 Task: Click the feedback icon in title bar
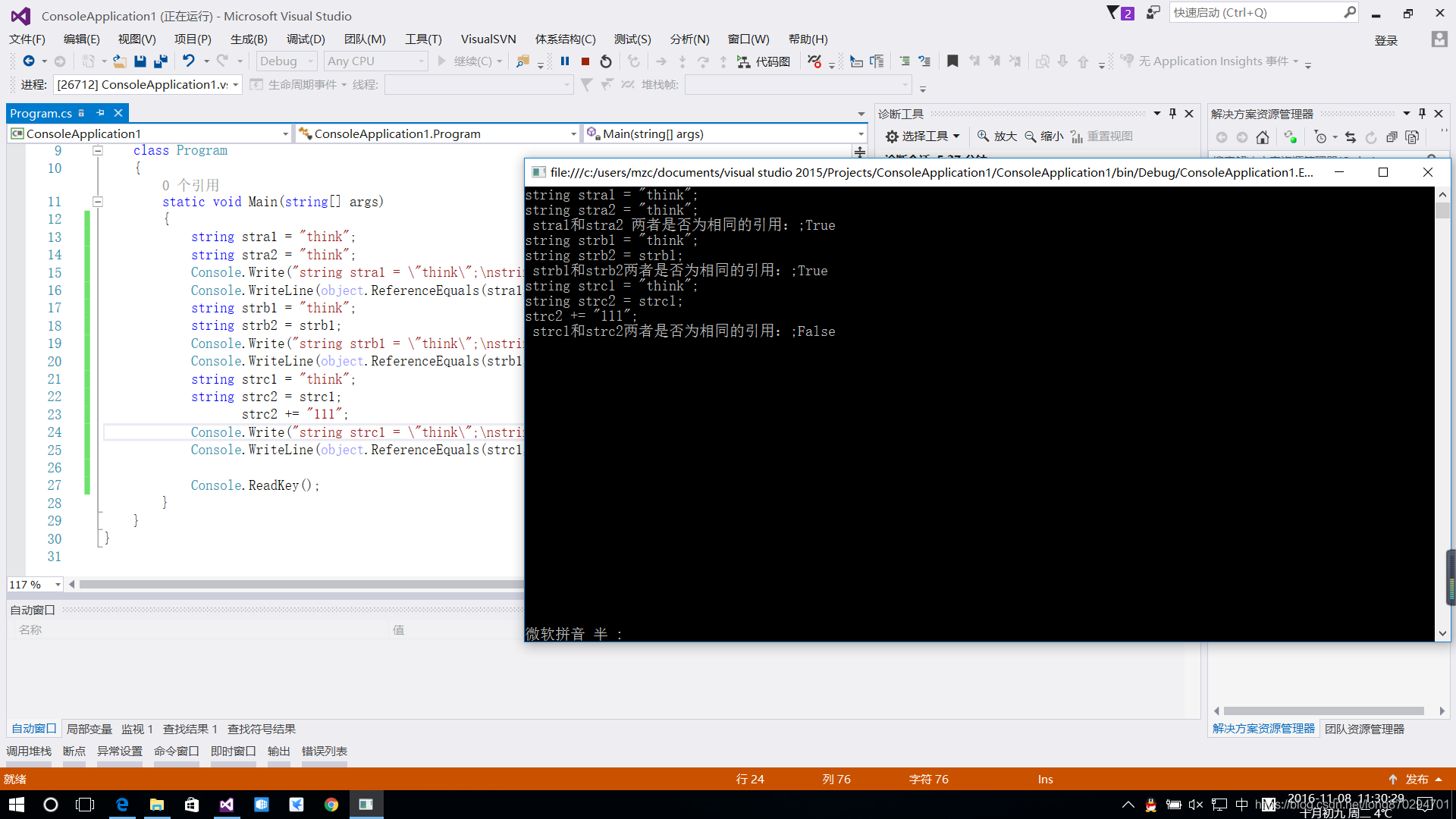[x=1153, y=13]
